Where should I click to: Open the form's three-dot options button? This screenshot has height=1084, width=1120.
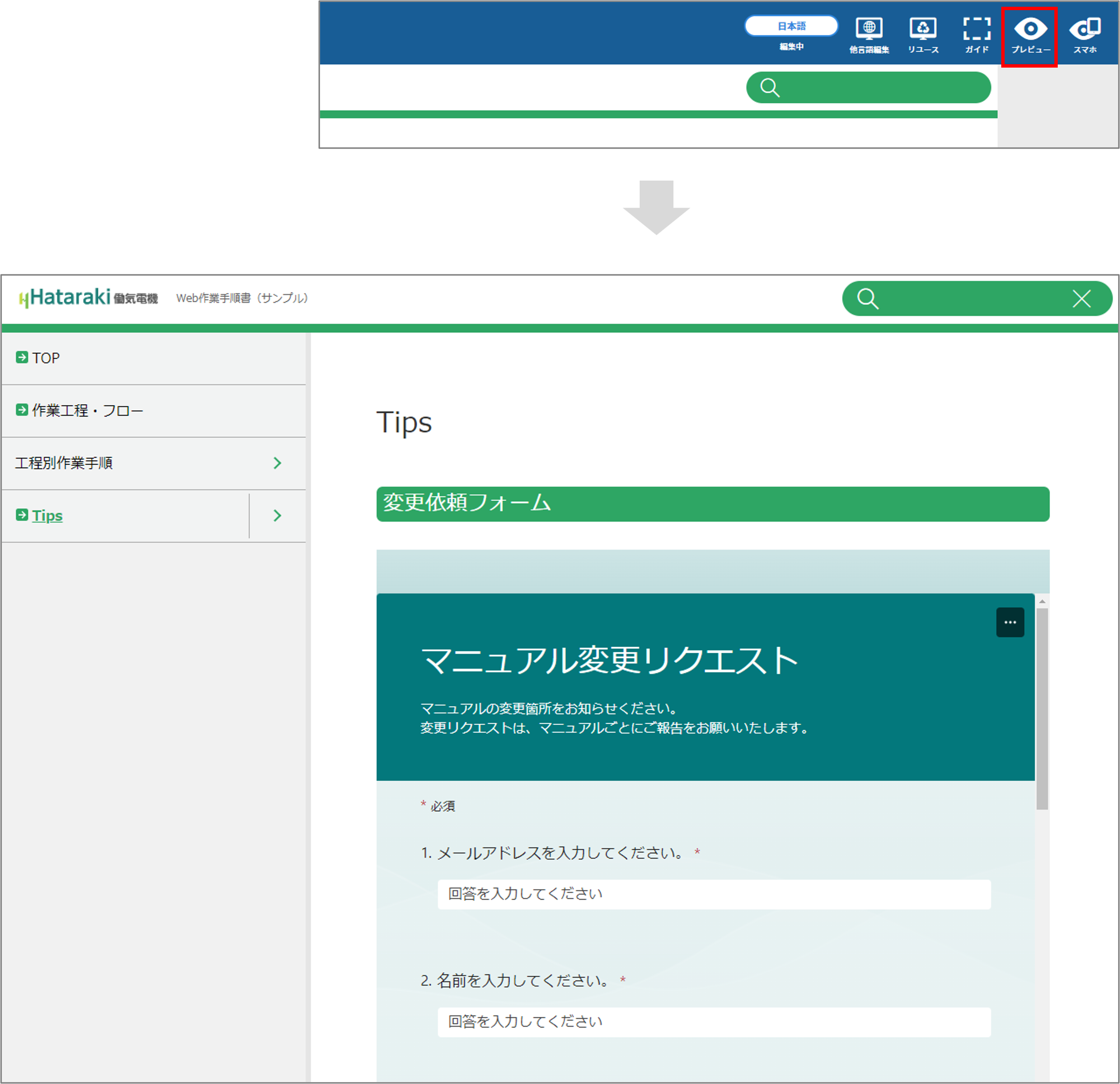tap(1010, 622)
